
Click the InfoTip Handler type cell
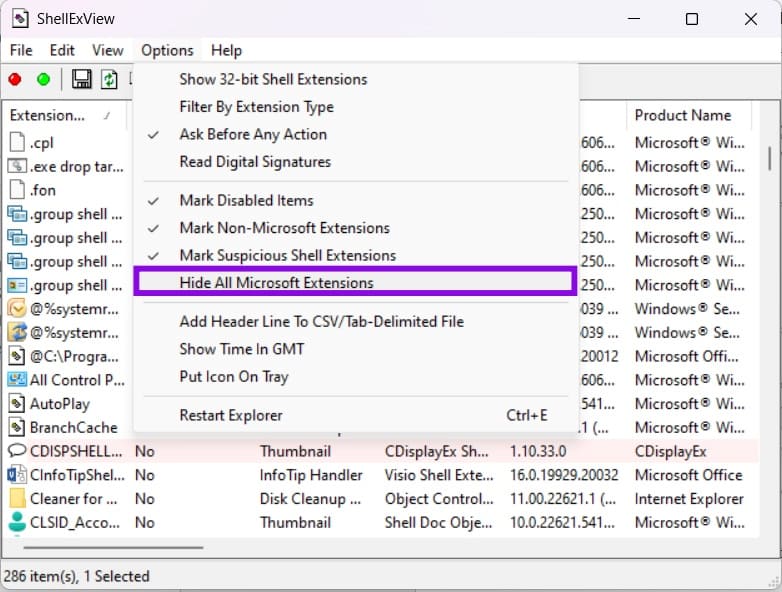(x=311, y=475)
